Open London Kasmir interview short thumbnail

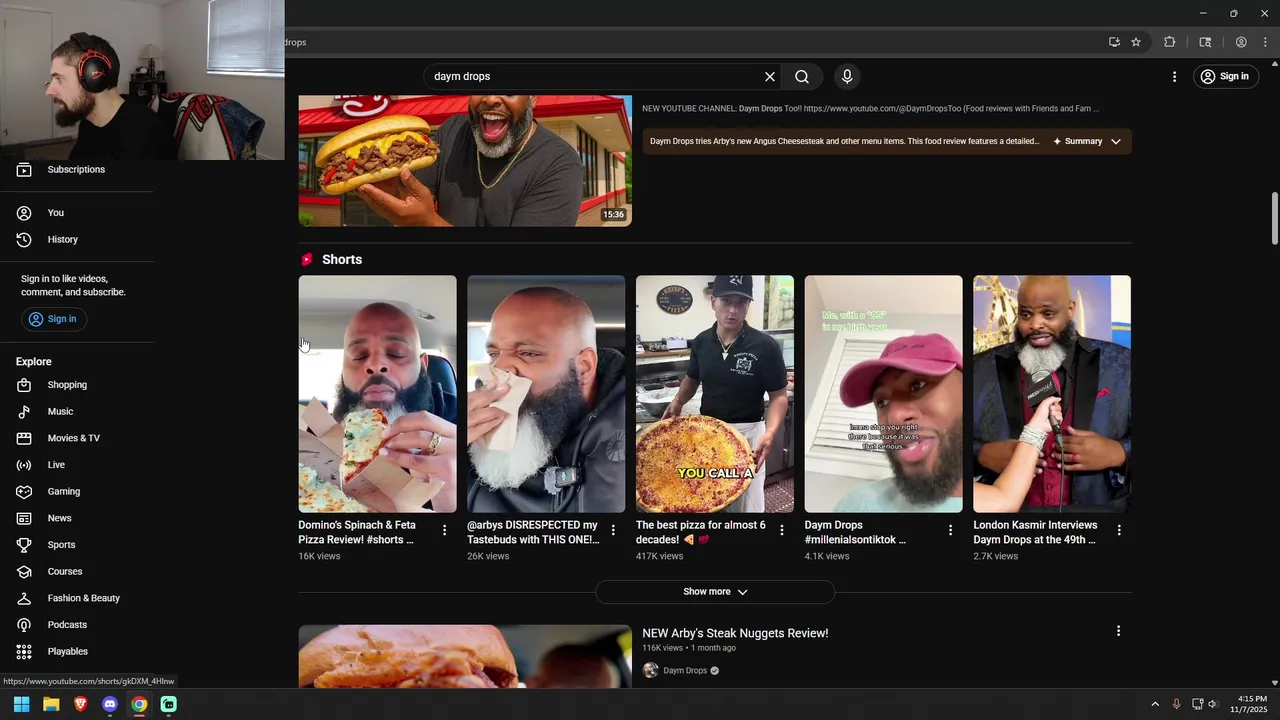[x=1052, y=394]
